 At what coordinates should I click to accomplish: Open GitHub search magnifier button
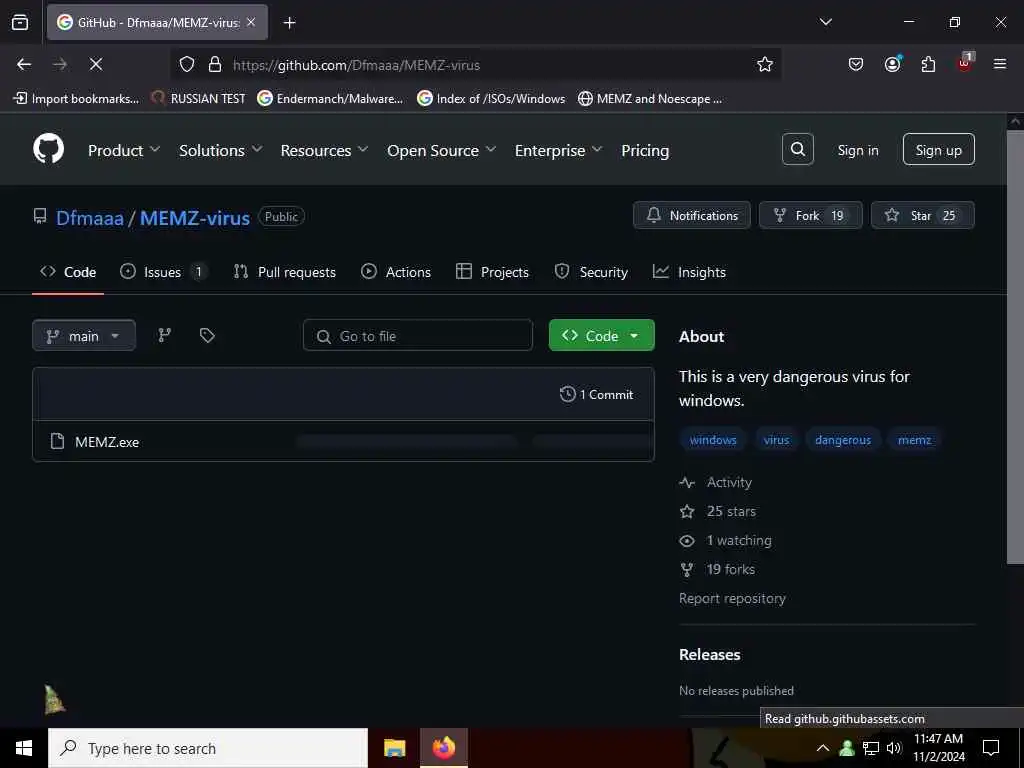[797, 149]
